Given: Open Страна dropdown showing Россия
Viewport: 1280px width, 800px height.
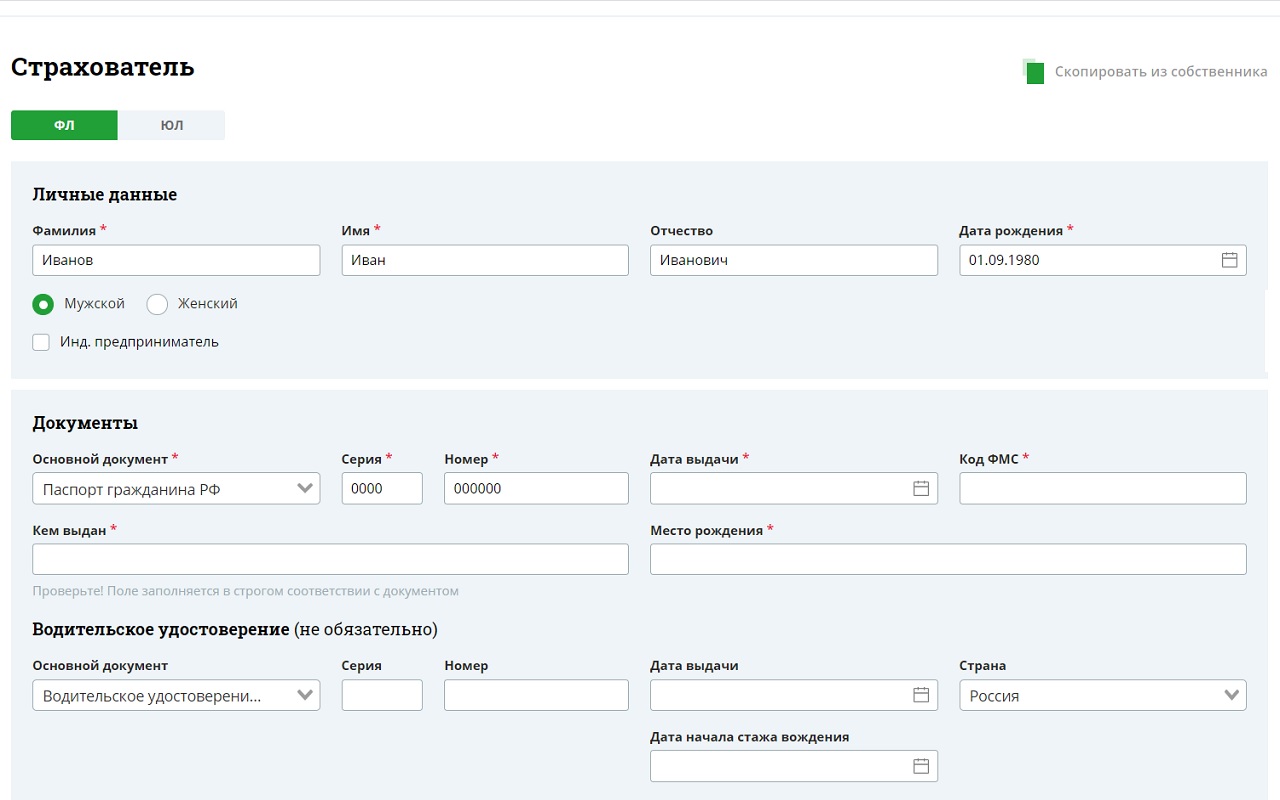Looking at the screenshot, I should tap(1103, 696).
